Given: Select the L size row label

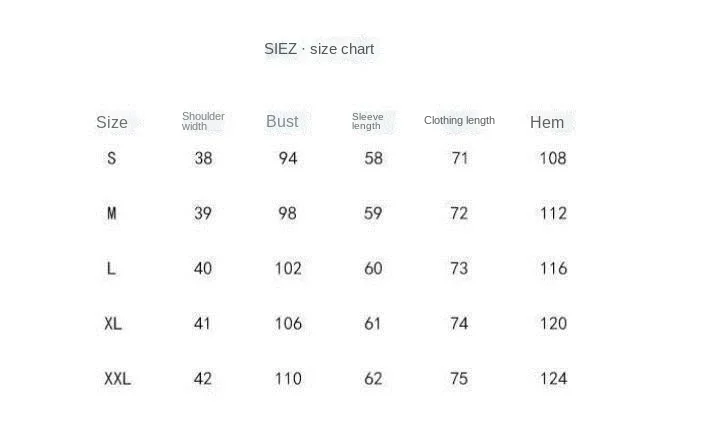Looking at the screenshot, I should pos(111,268).
